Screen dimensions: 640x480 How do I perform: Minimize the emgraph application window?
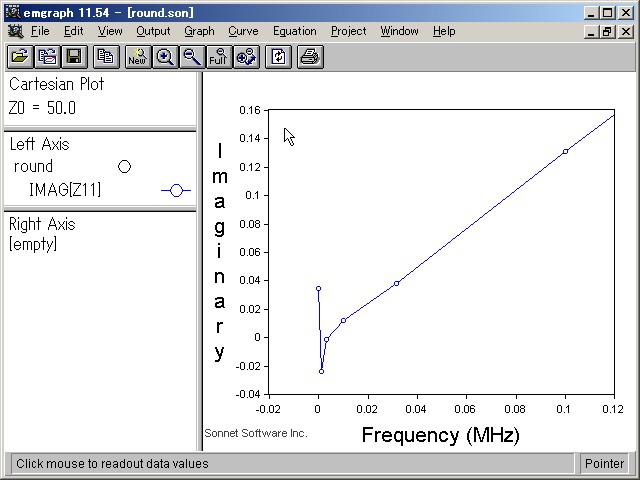coord(591,13)
